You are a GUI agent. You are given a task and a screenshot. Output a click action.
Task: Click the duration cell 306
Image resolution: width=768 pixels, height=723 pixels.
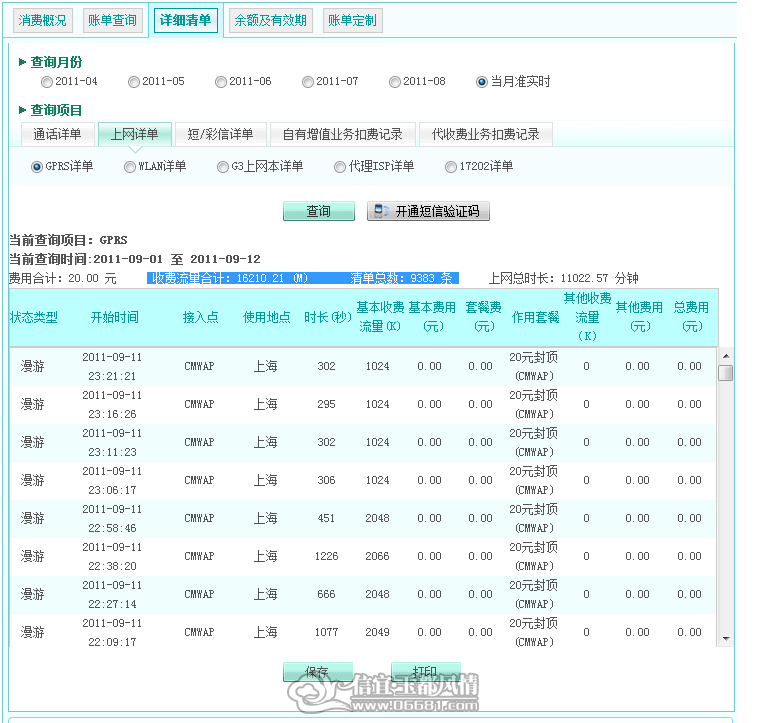click(326, 481)
